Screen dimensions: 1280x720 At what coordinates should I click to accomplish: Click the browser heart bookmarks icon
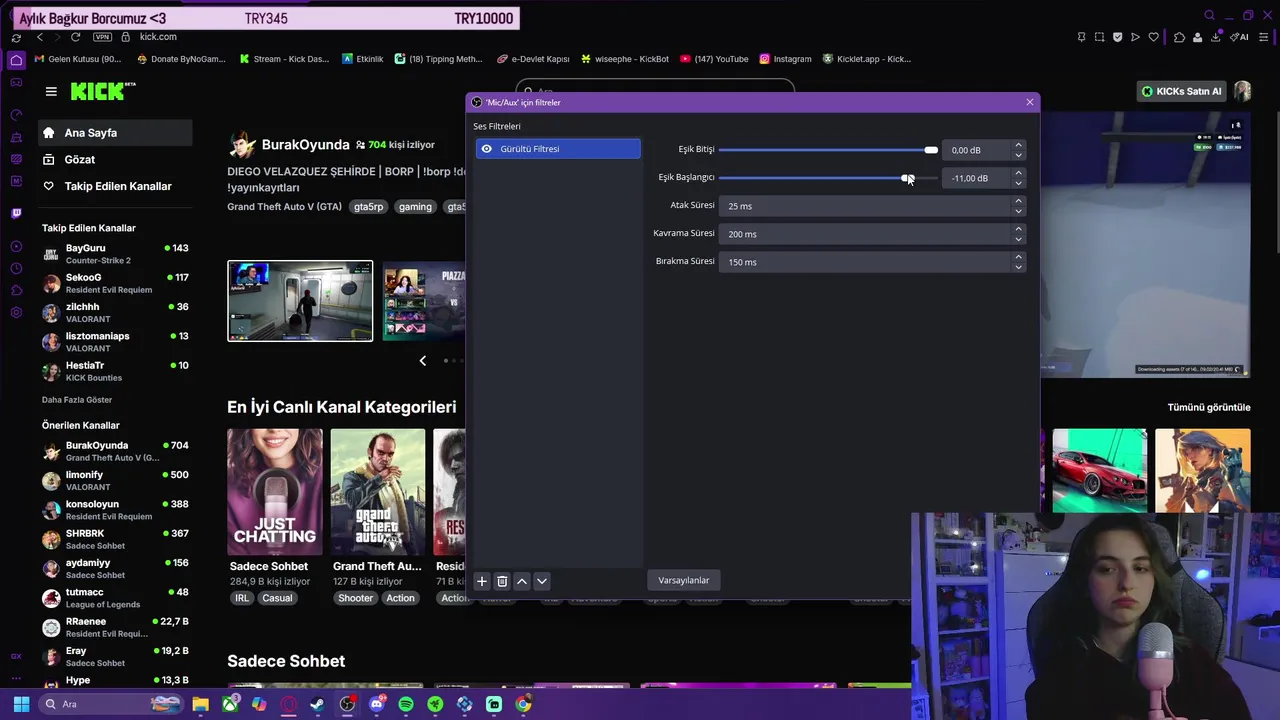point(1153,37)
